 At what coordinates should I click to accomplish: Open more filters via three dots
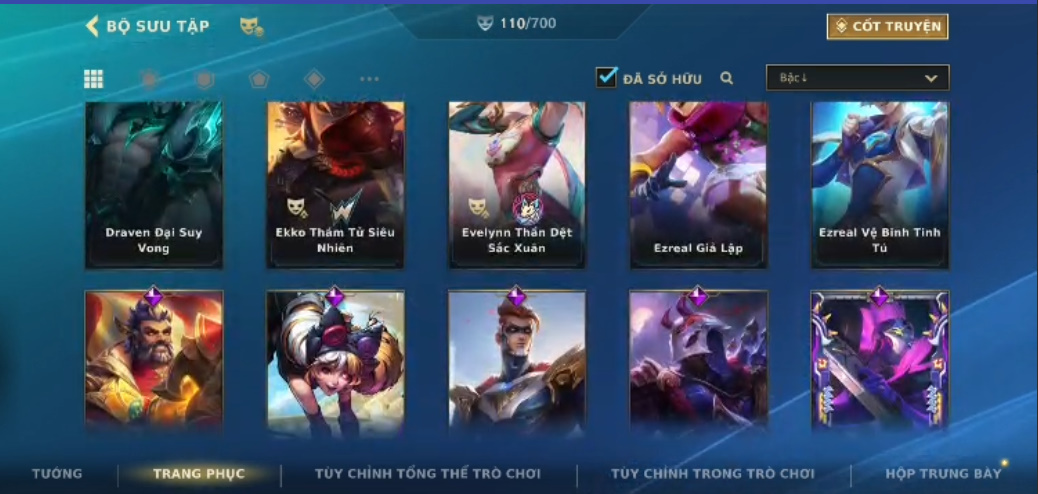tap(369, 79)
